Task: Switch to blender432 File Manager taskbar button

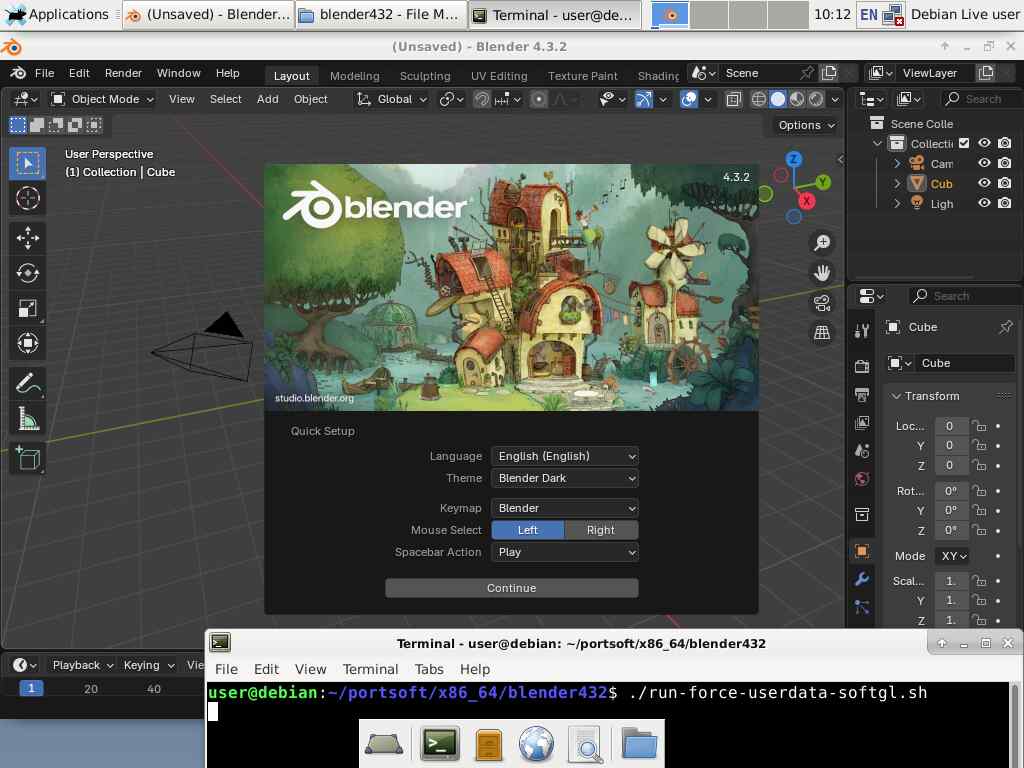Action: tap(381, 14)
